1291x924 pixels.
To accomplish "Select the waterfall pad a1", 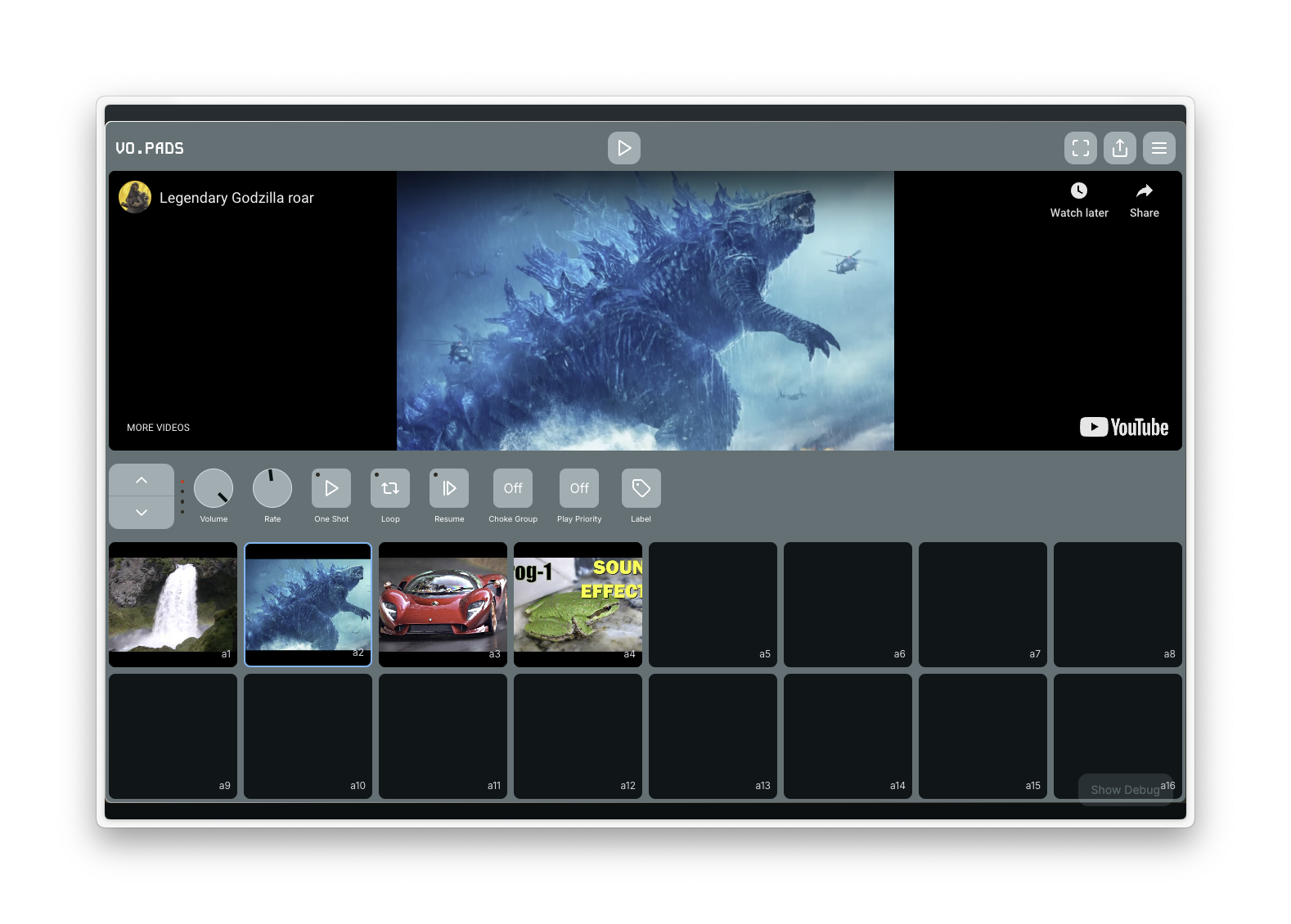I will (x=173, y=604).
